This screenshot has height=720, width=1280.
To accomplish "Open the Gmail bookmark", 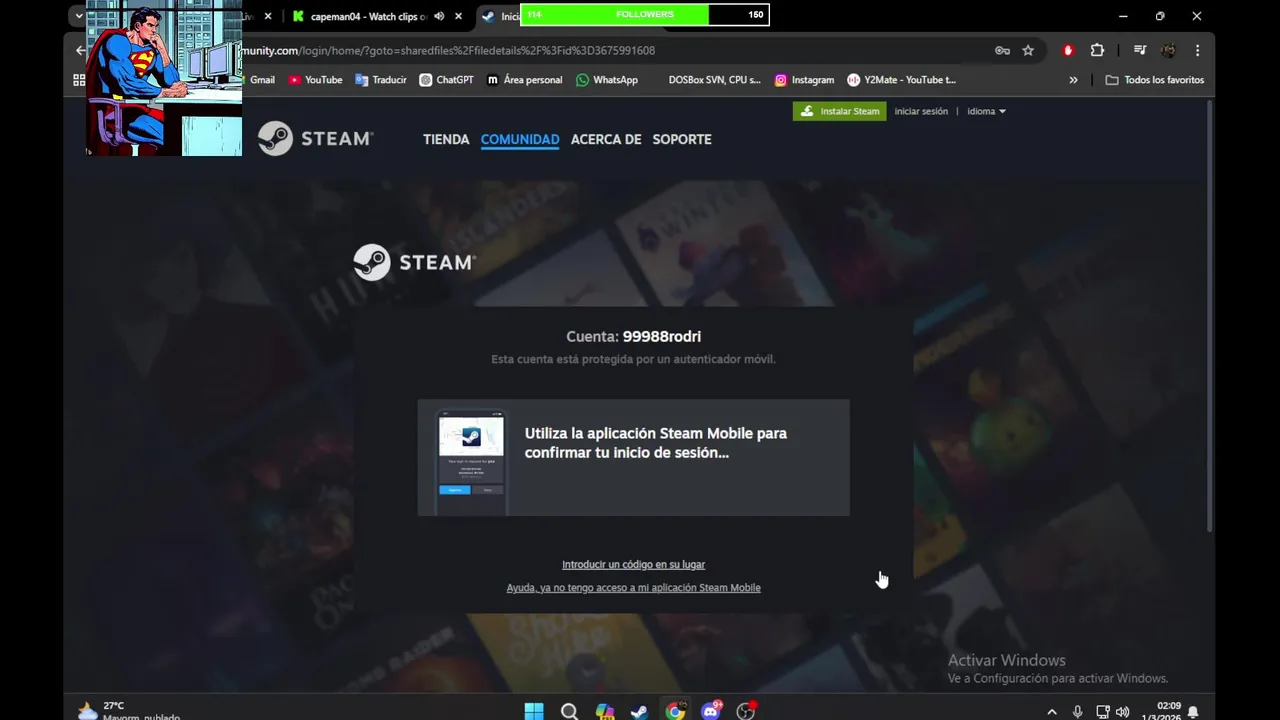I will pos(262,80).
